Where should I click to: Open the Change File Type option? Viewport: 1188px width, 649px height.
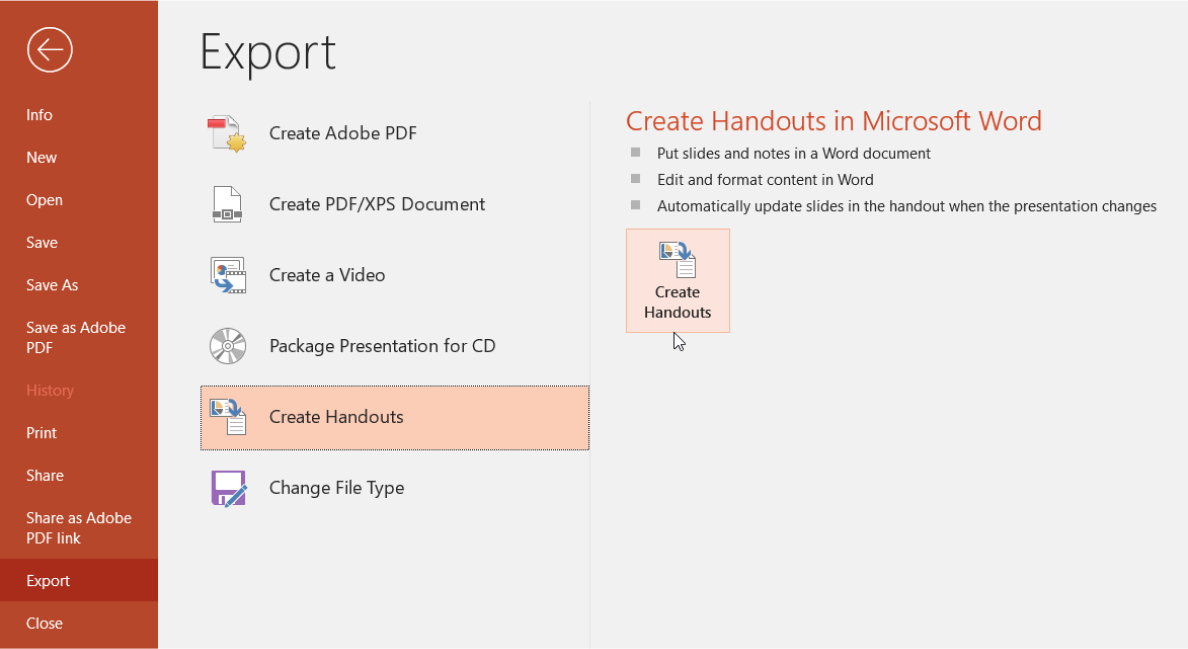pyautogui.click(x=395, y=488)
